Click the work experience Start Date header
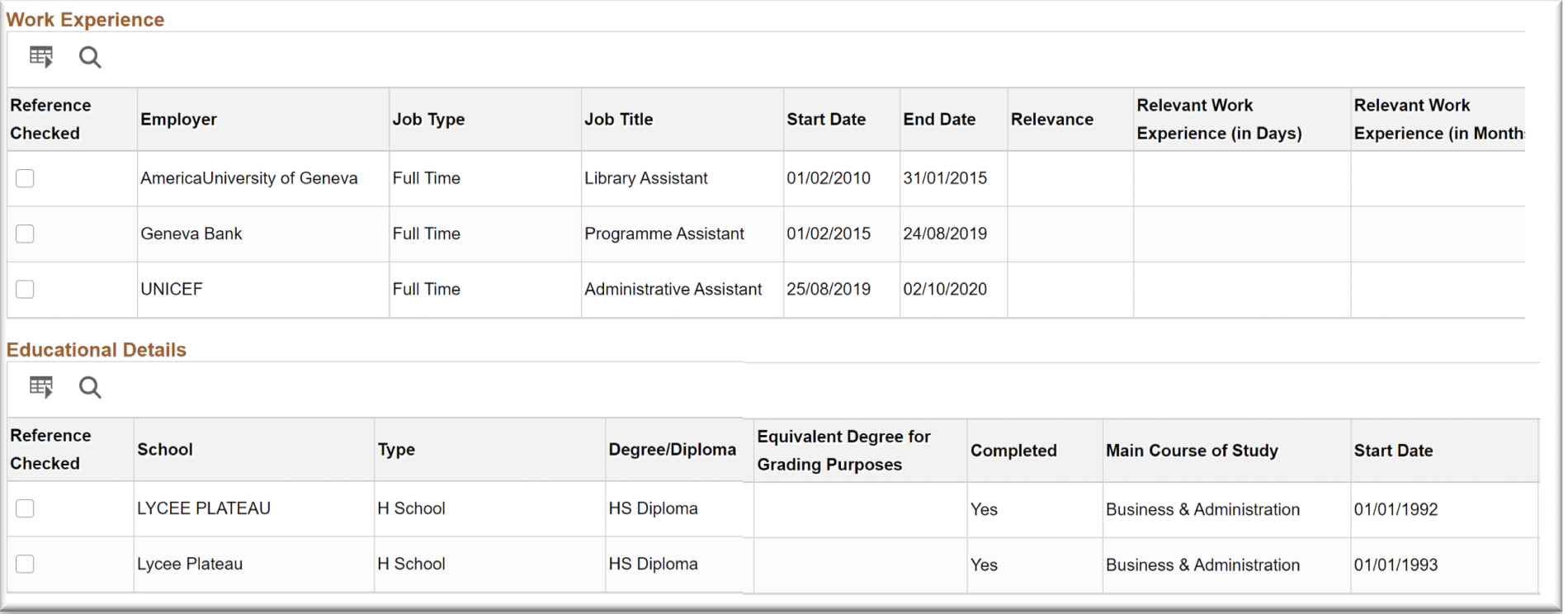This screenshot has width=1568, height=614. tap(825, 120)
